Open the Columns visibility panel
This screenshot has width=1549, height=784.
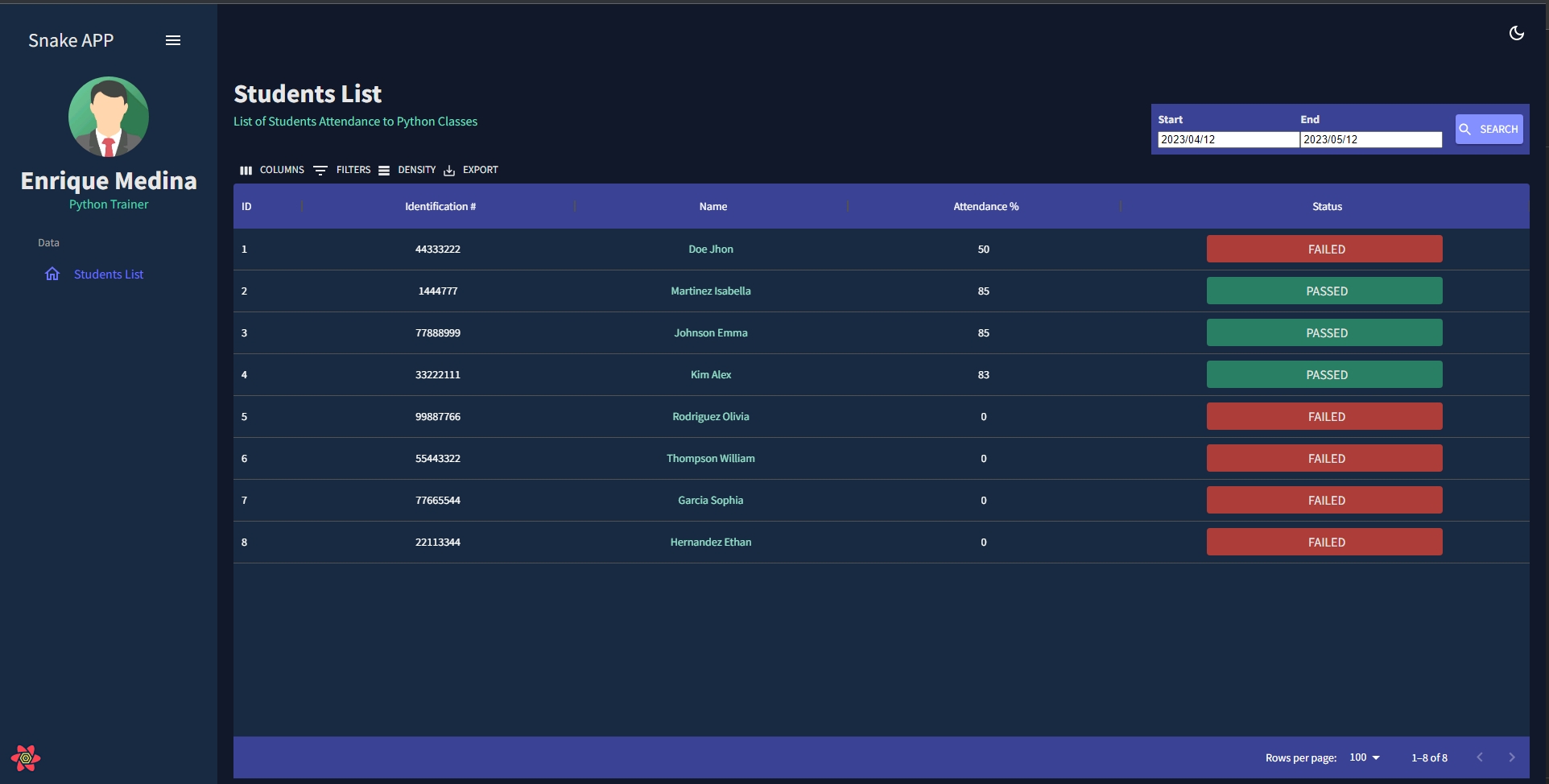click(246, 170)
